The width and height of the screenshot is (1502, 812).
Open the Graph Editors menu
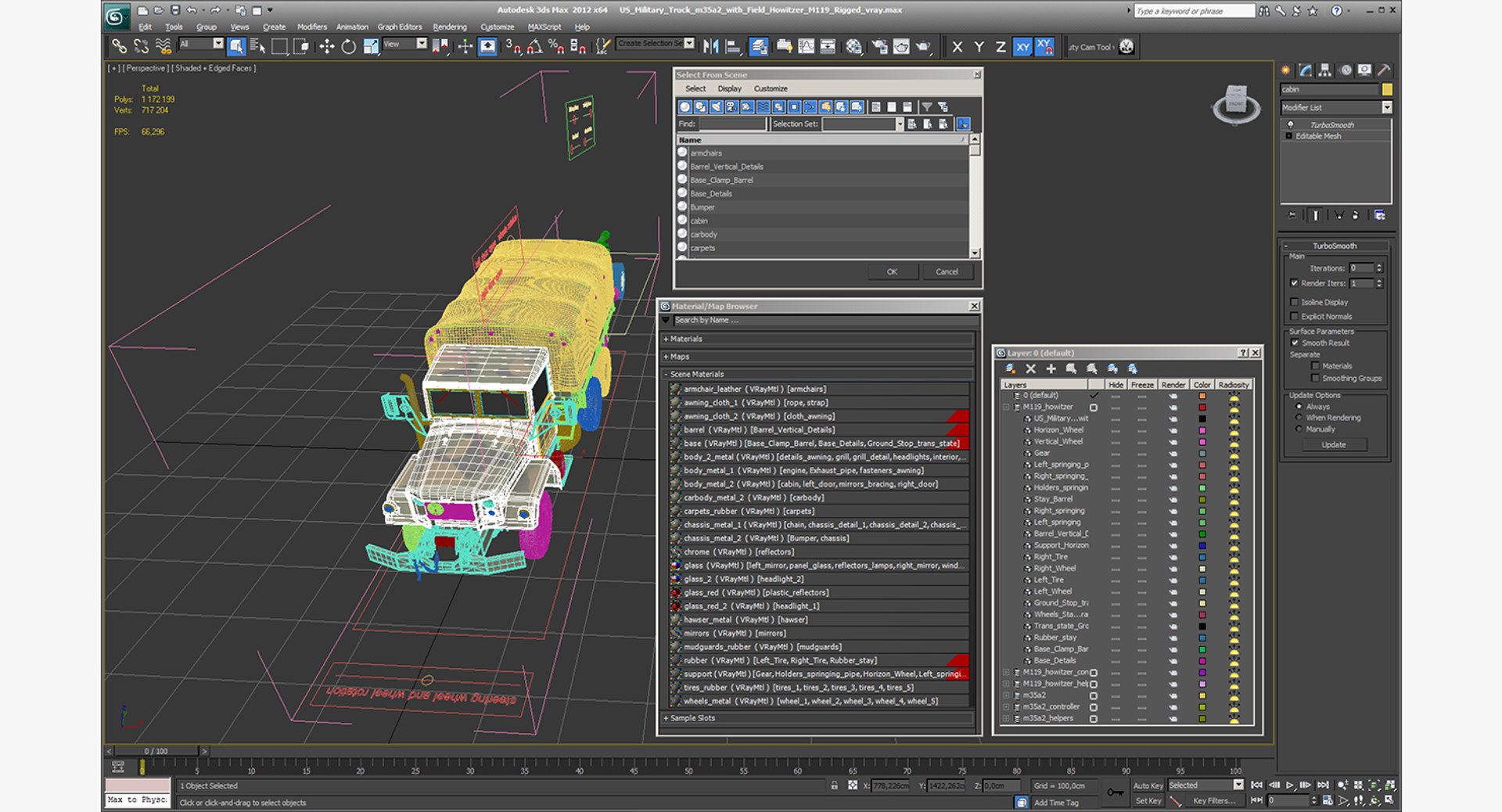[400, 27]
